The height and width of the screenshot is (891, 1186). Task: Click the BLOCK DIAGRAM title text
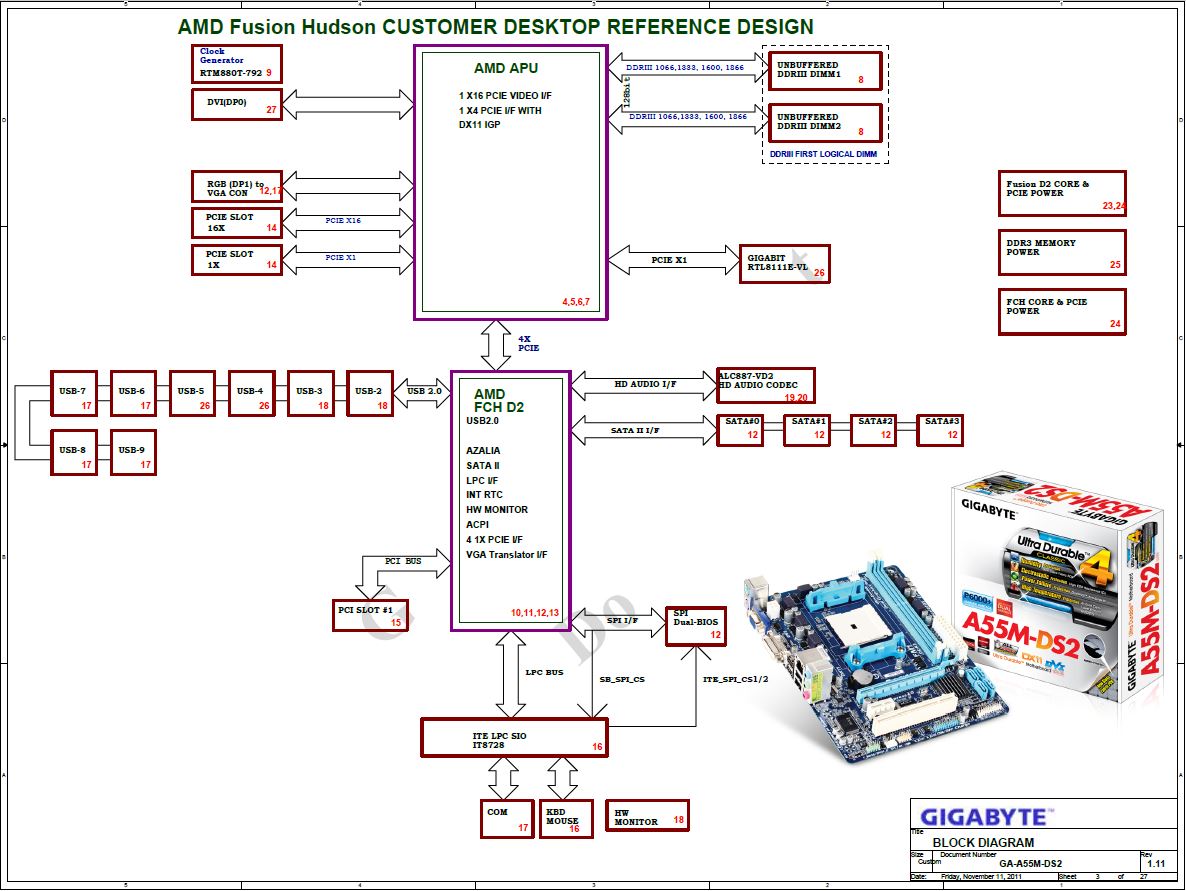983,843
